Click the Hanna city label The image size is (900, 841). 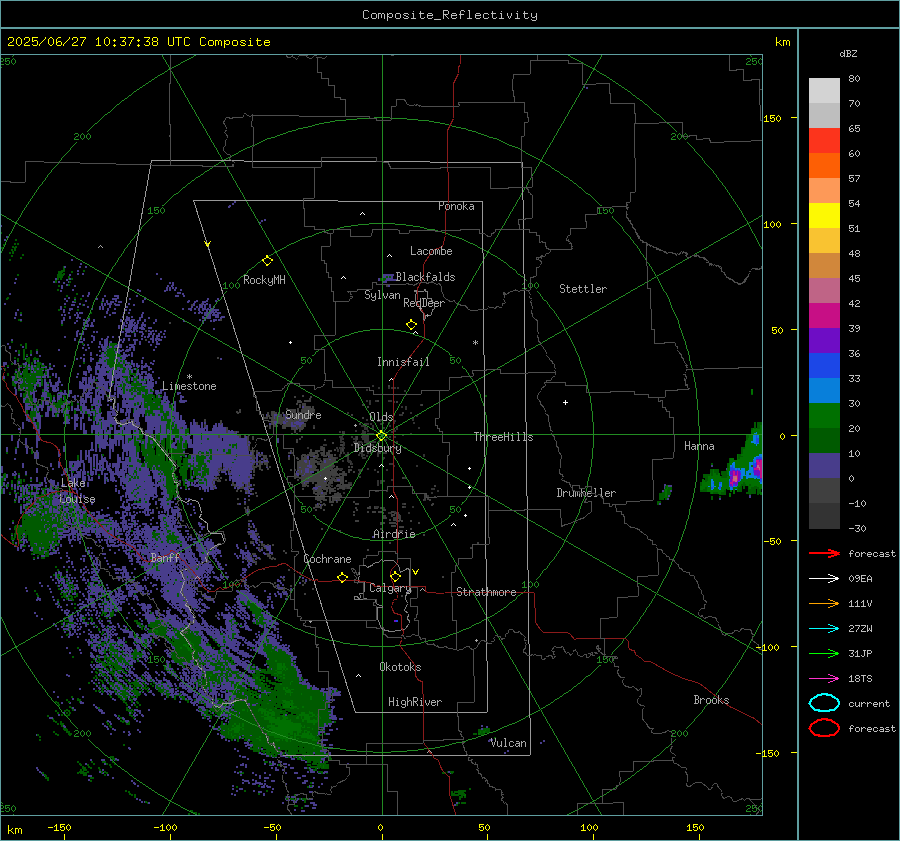click(x=699, y=446)
